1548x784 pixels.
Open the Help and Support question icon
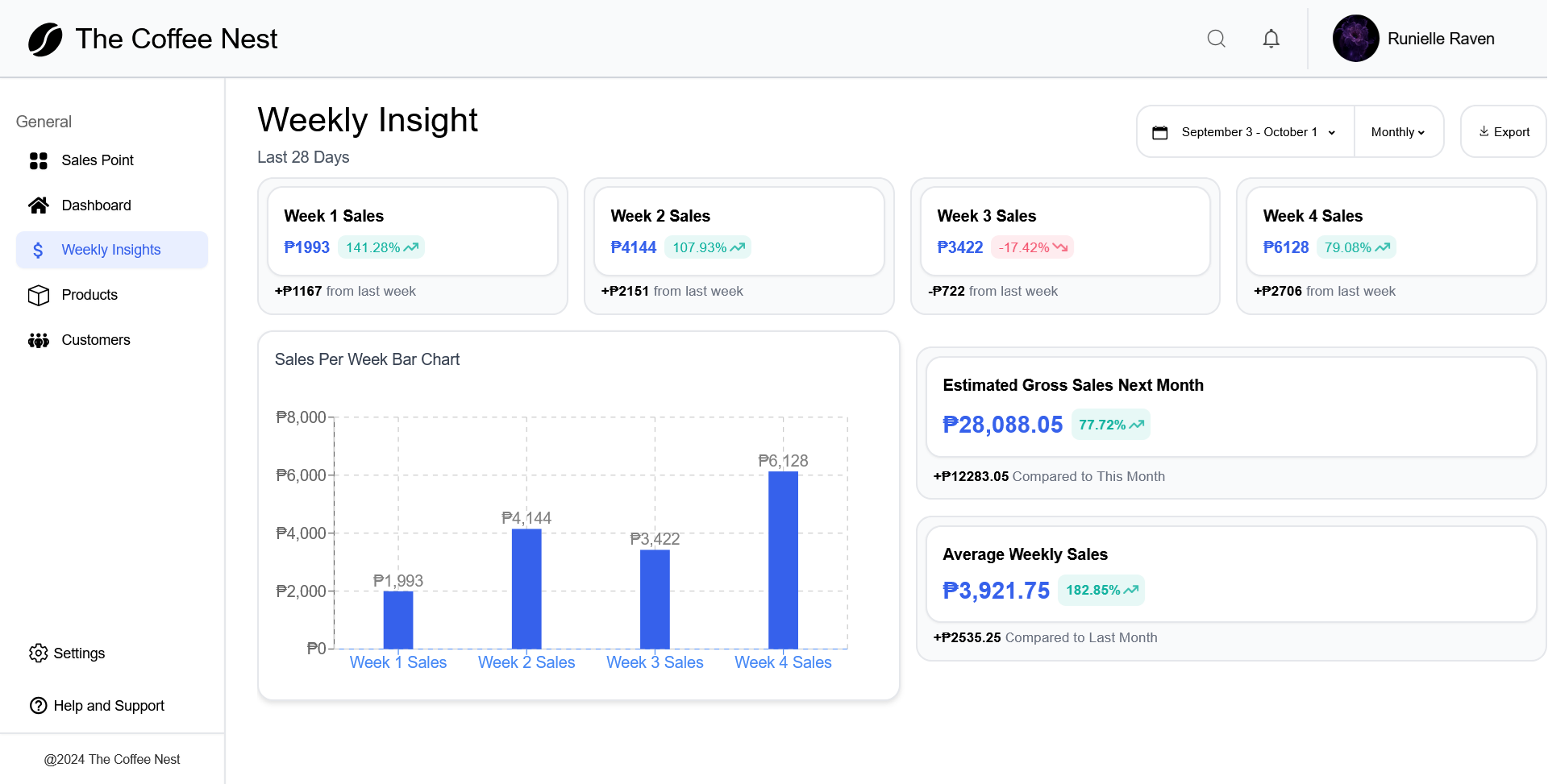pyautogui.click(x=38, y=705)
